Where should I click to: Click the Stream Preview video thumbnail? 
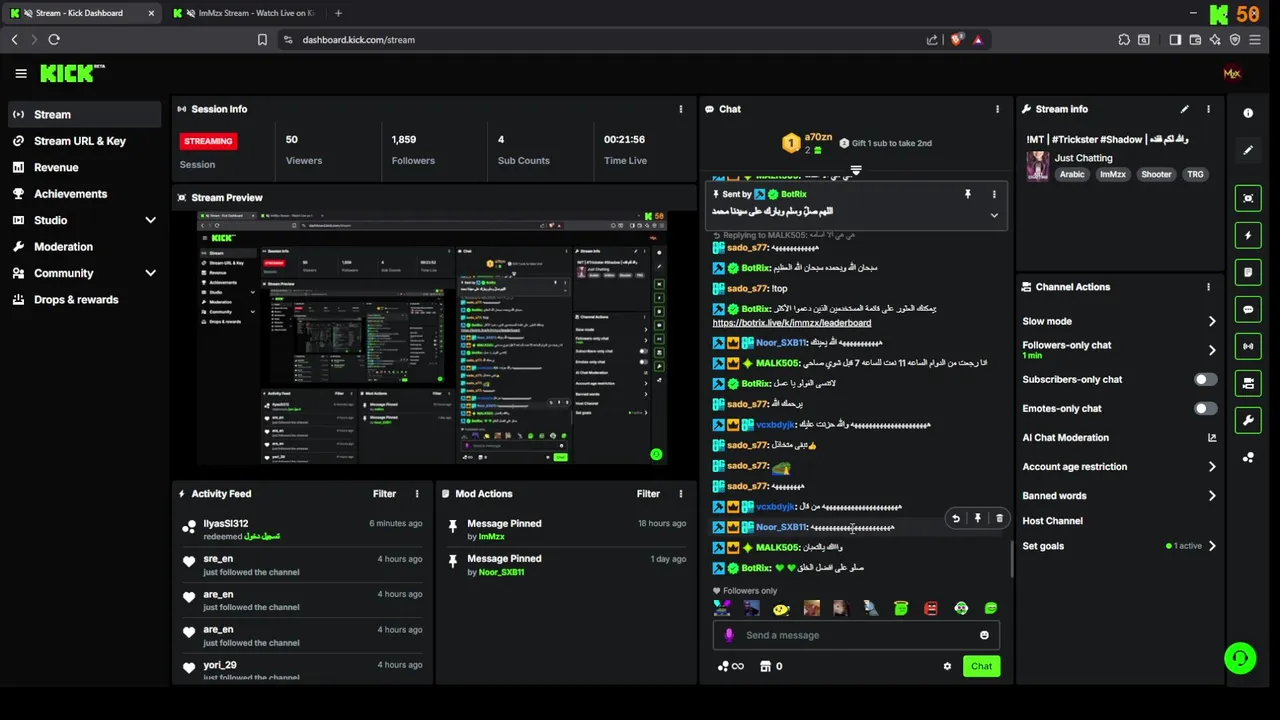(432, 337)
